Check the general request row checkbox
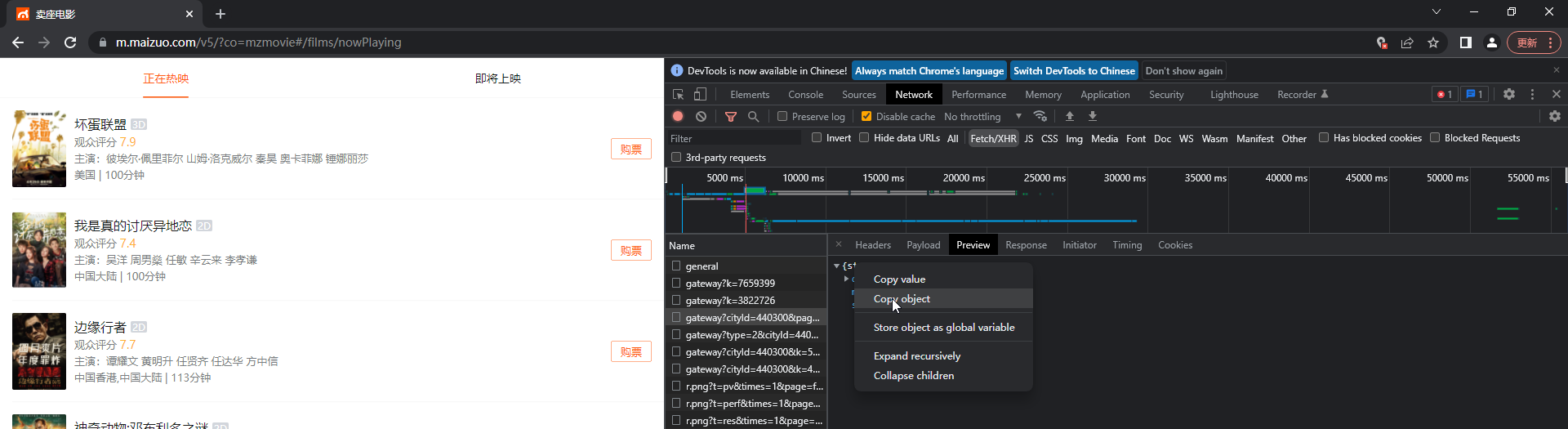The width and height of the screenshot is (1568, 429). click(676, 266)
